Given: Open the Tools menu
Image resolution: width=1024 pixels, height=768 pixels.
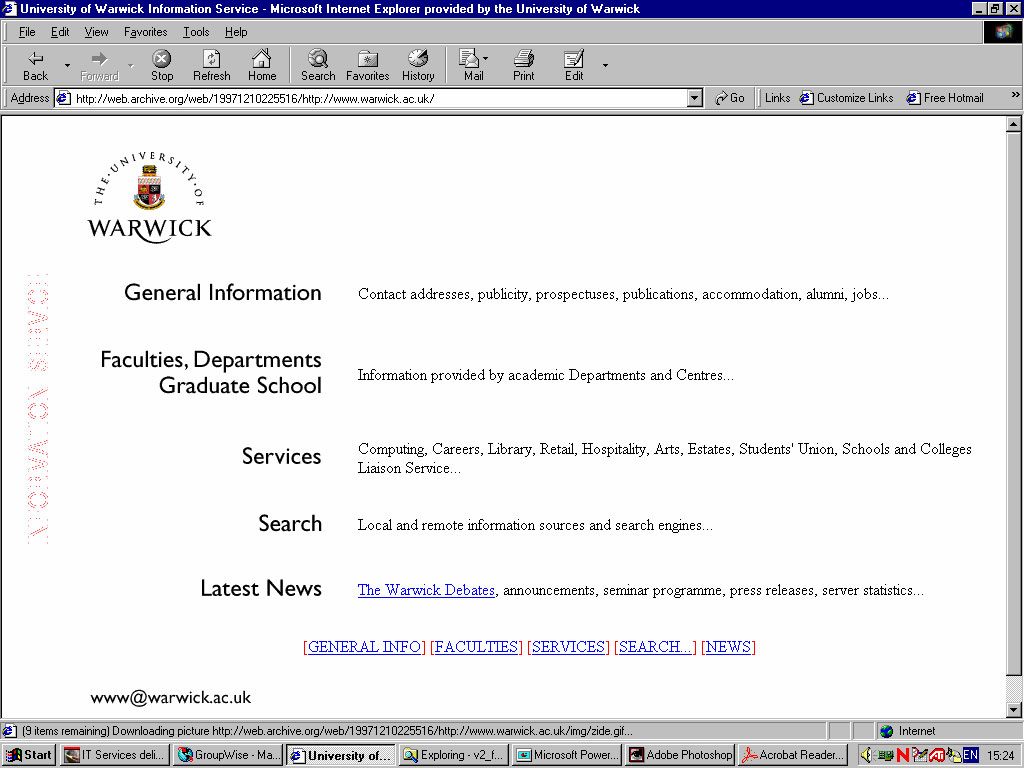Looking at the screenshot, I should (196, 32).
